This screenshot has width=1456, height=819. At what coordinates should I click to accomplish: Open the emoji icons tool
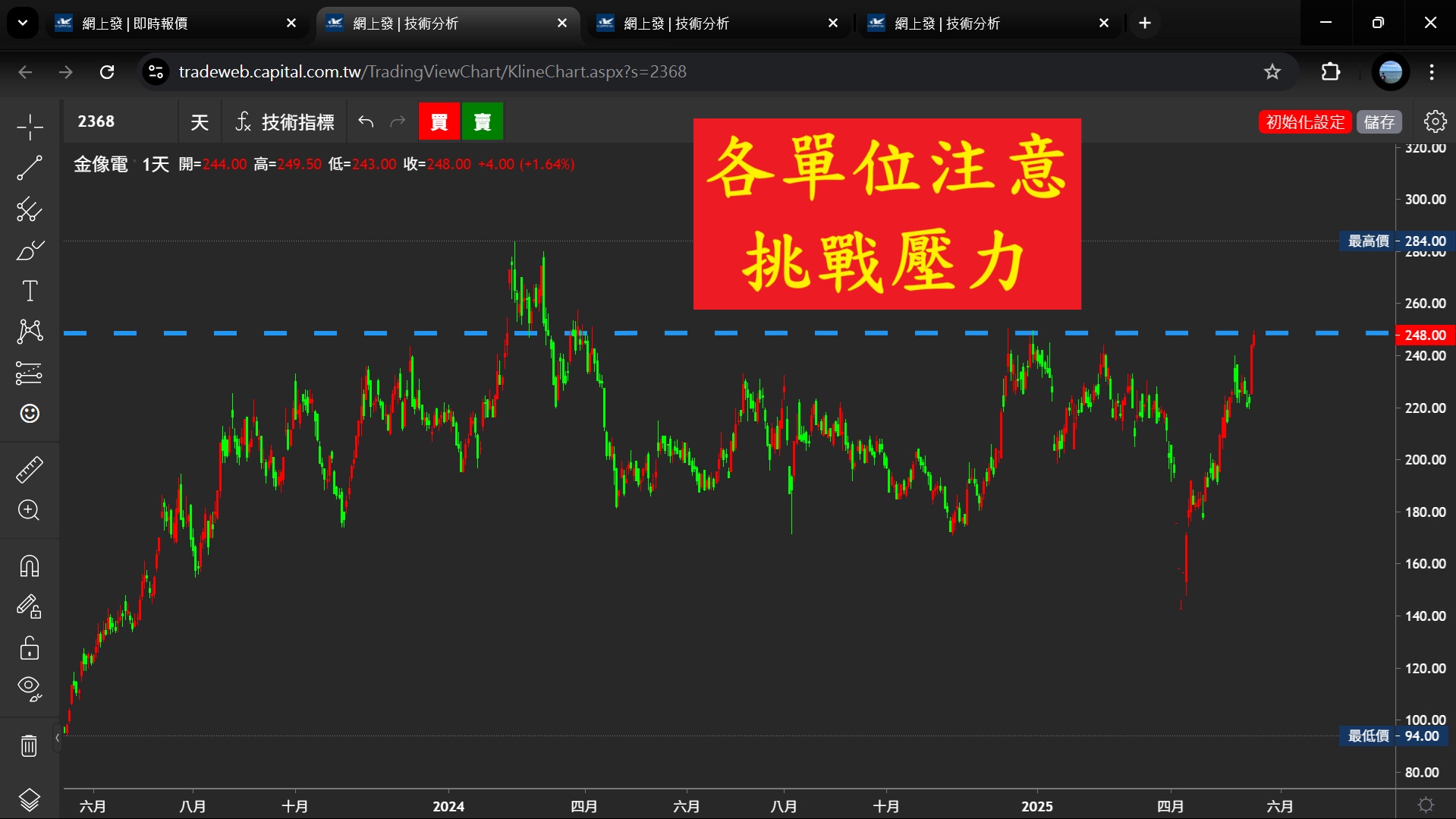pos(30,414)
